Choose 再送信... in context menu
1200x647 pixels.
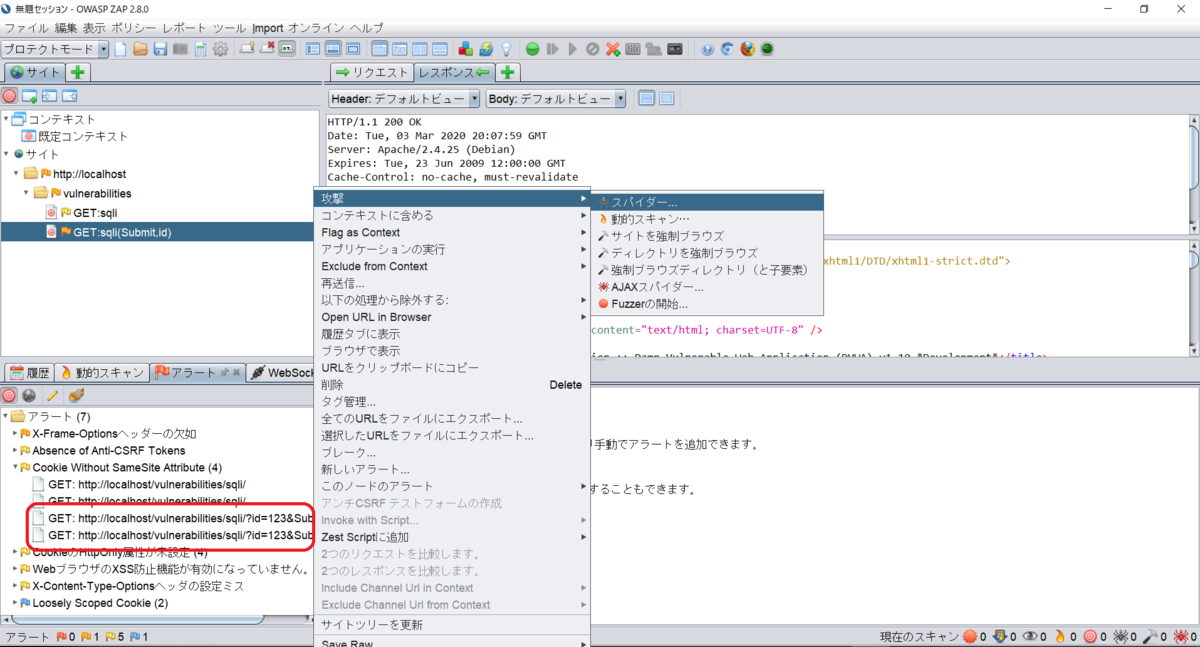pyautogui.click(x=453, y=284)
